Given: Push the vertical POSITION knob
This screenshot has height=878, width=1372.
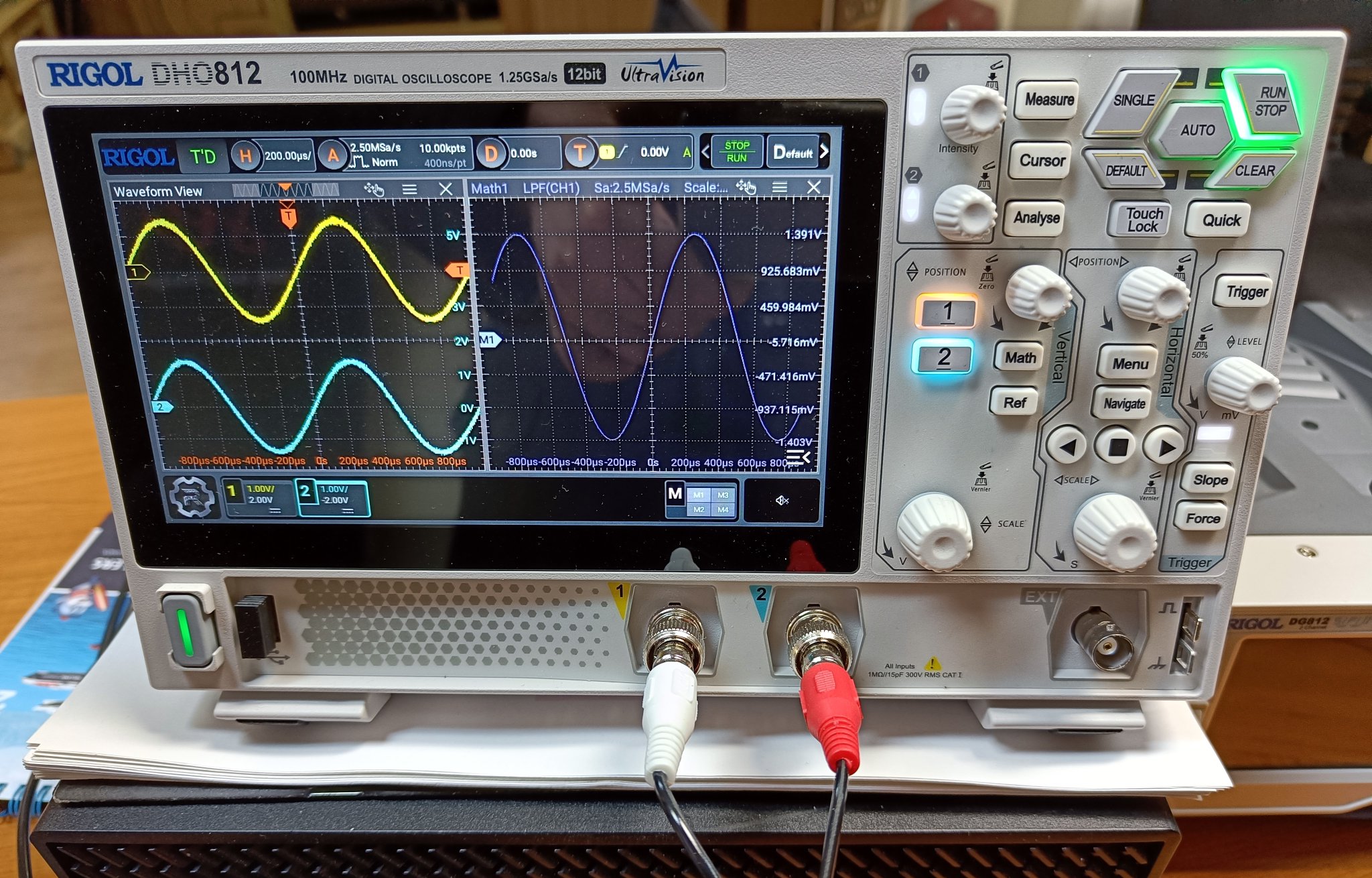Looking at the screenshot, I should pyautogui.click(x=1038, y=294).
